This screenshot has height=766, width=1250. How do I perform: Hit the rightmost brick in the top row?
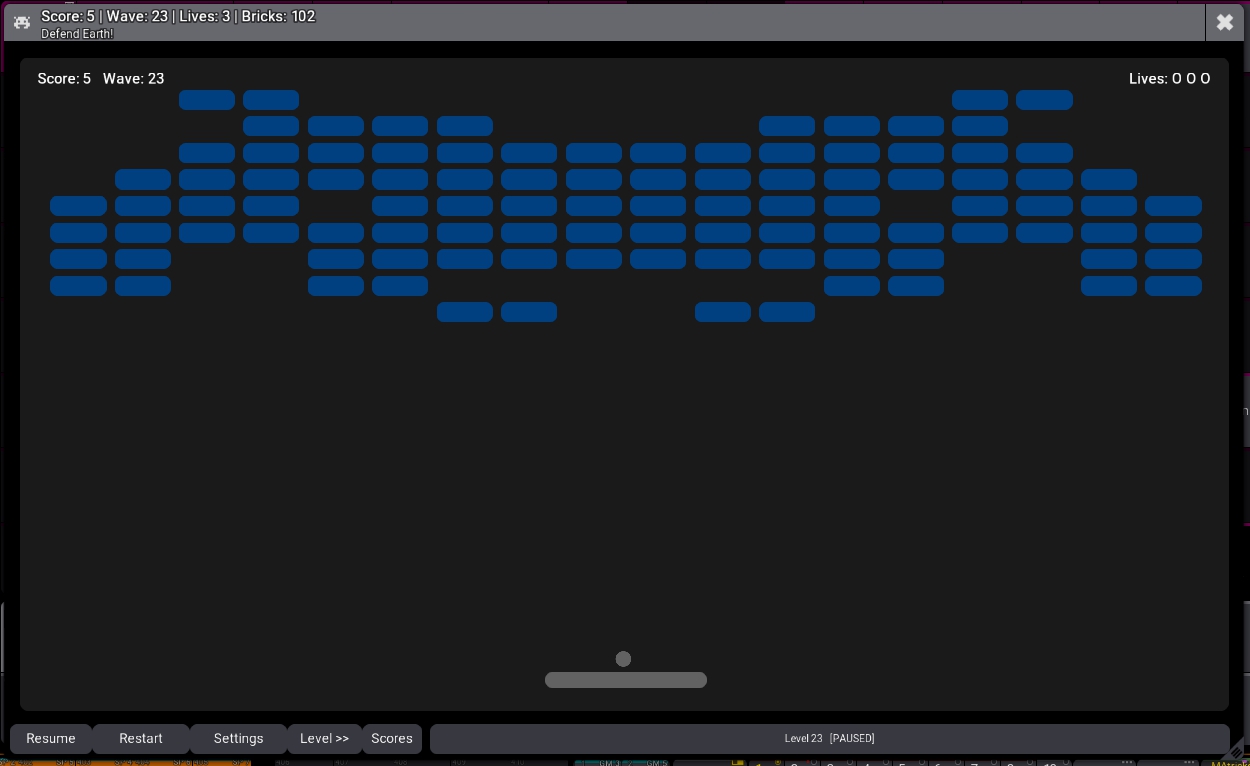[1044, 100]
